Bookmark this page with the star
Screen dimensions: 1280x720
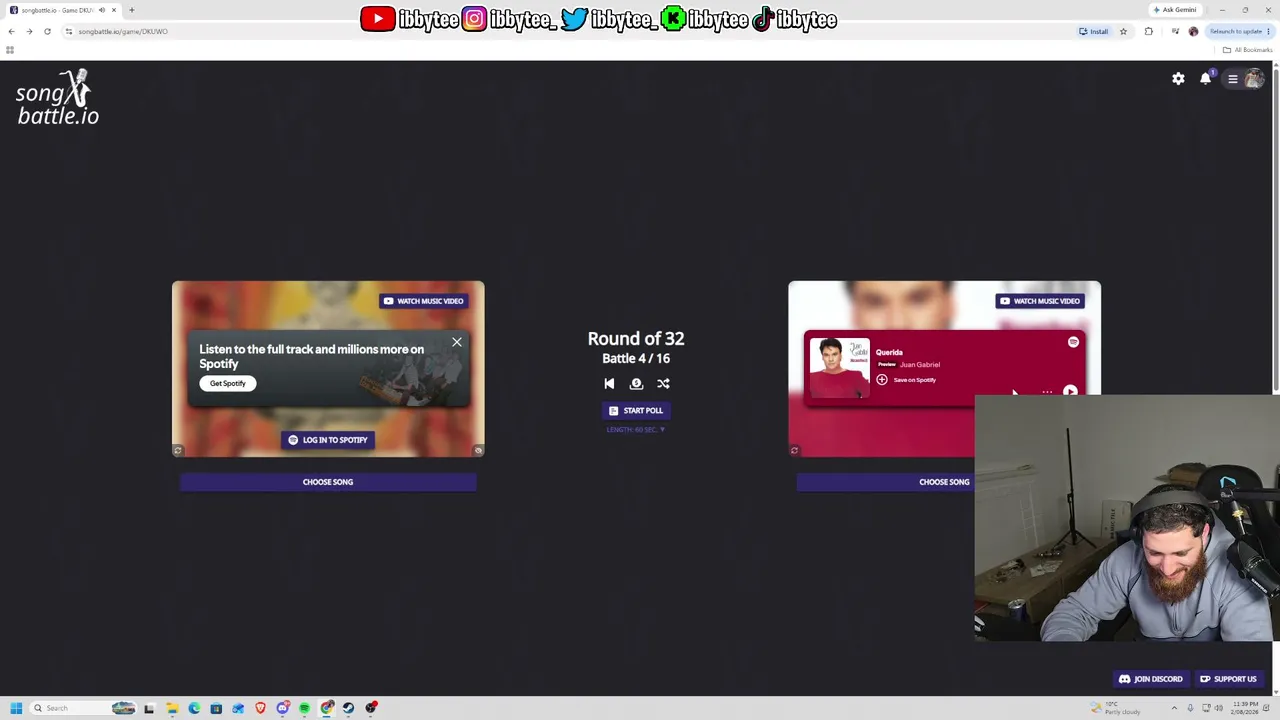pos(1123,31)
